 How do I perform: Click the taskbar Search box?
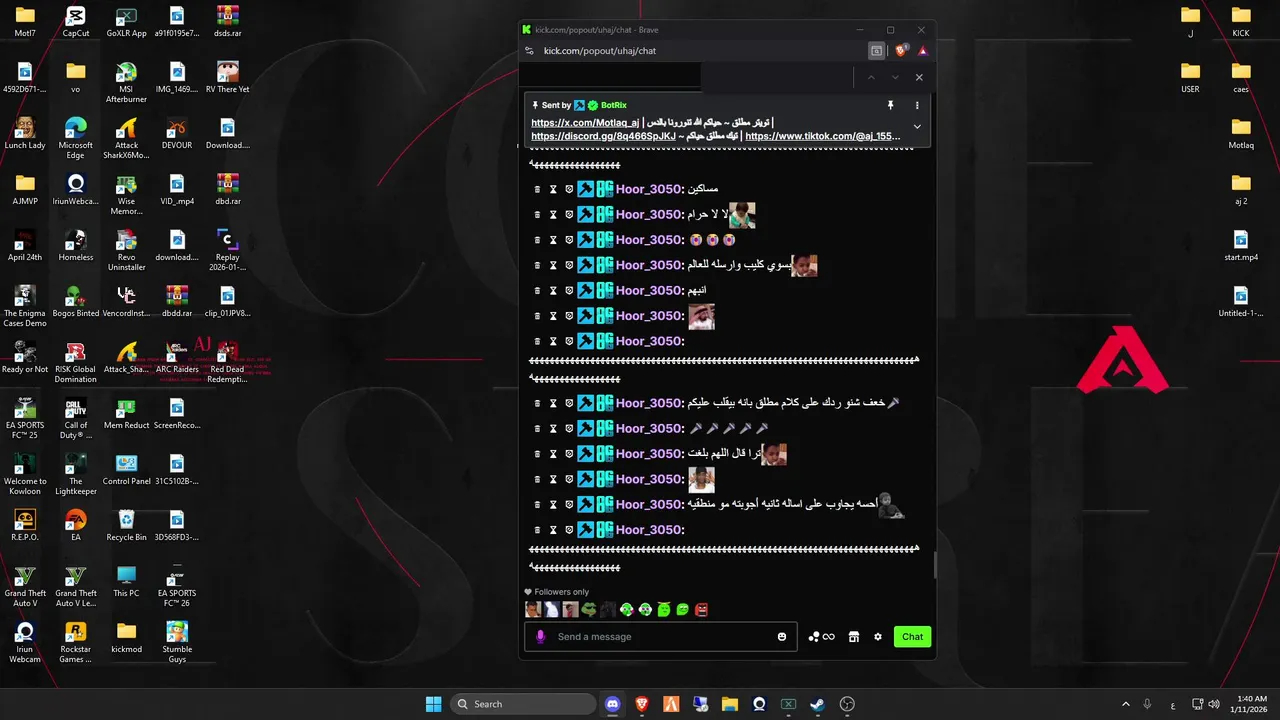(524, 704)
